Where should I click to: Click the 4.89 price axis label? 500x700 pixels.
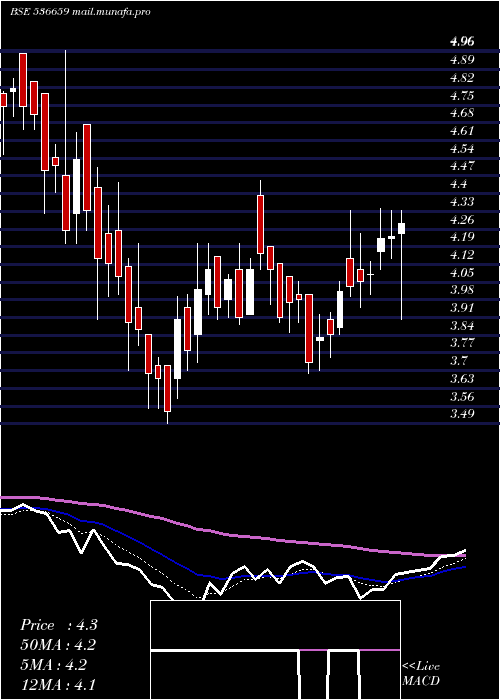(x=462, y=60)
